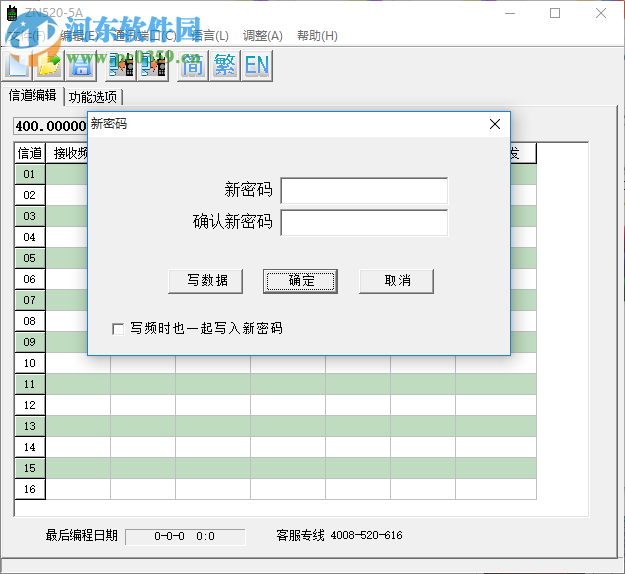
Task: Open the 语言(L) menu
Action: [x=210, y=36]
